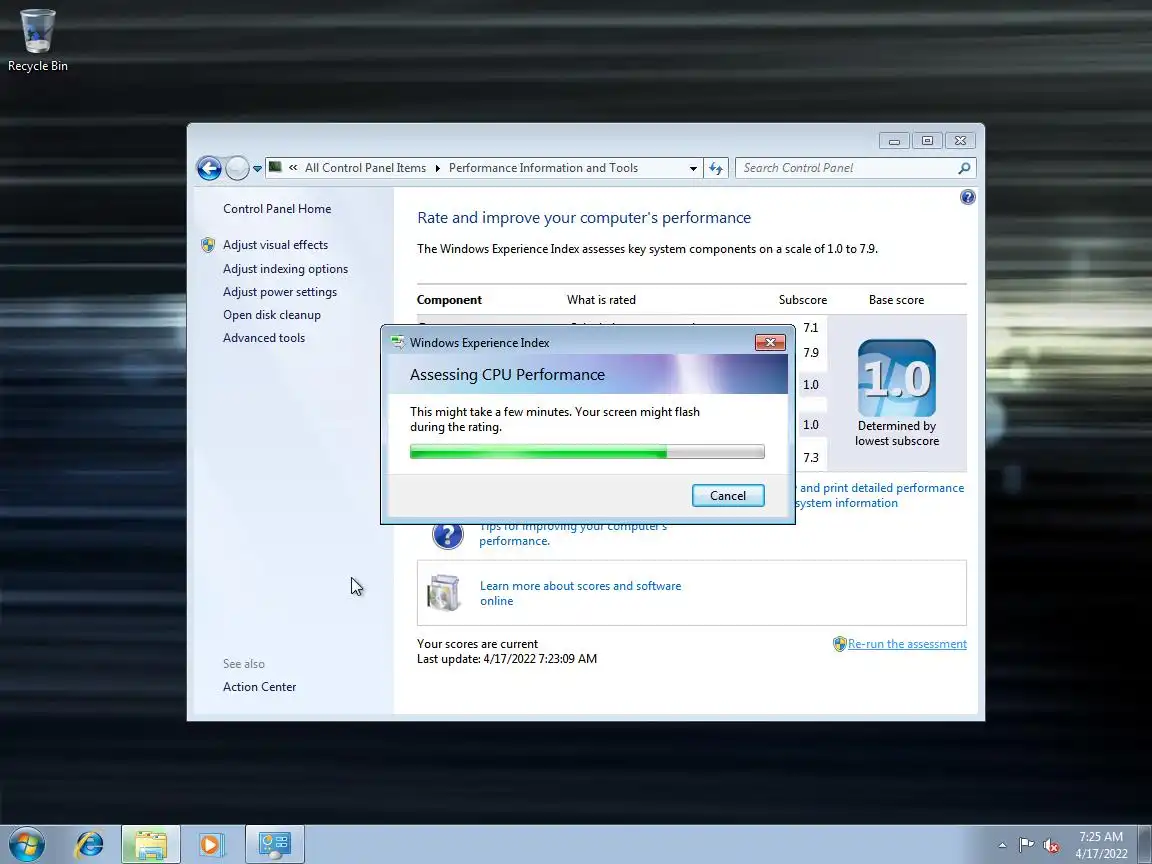
Task: Click Re-run the assessment link
Action: click(907, 644)
